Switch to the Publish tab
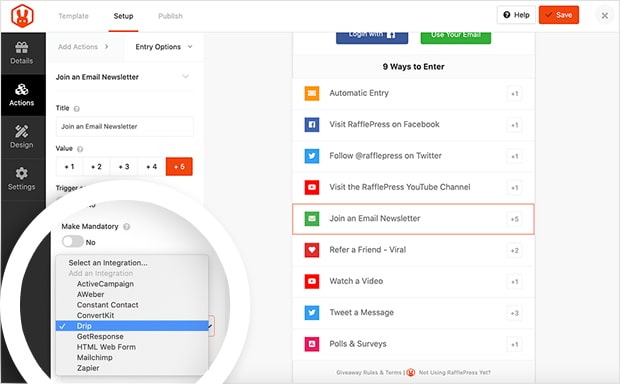 point(170,16)
